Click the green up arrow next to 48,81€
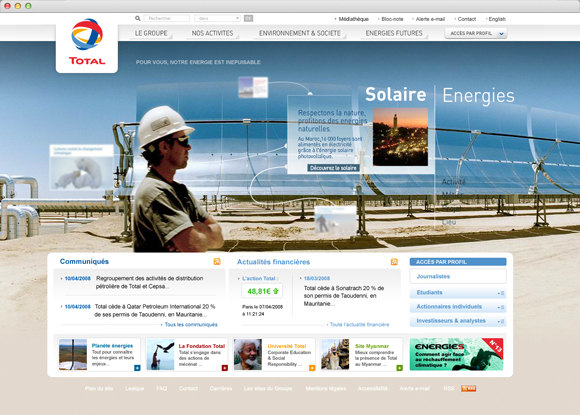The height and width of the screenshot is (415, 580). click(x=276, y=291)
